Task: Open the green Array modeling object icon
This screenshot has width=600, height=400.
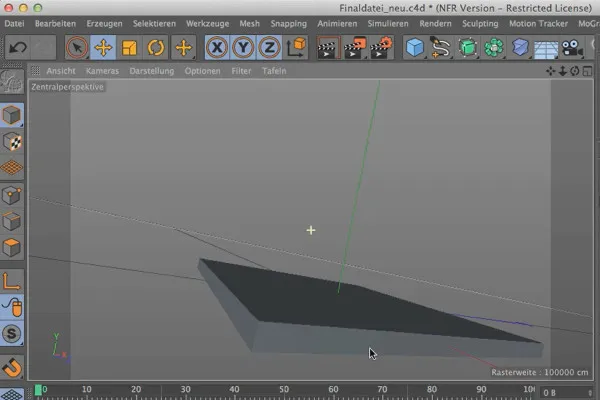Action: (x=494, y=47)
